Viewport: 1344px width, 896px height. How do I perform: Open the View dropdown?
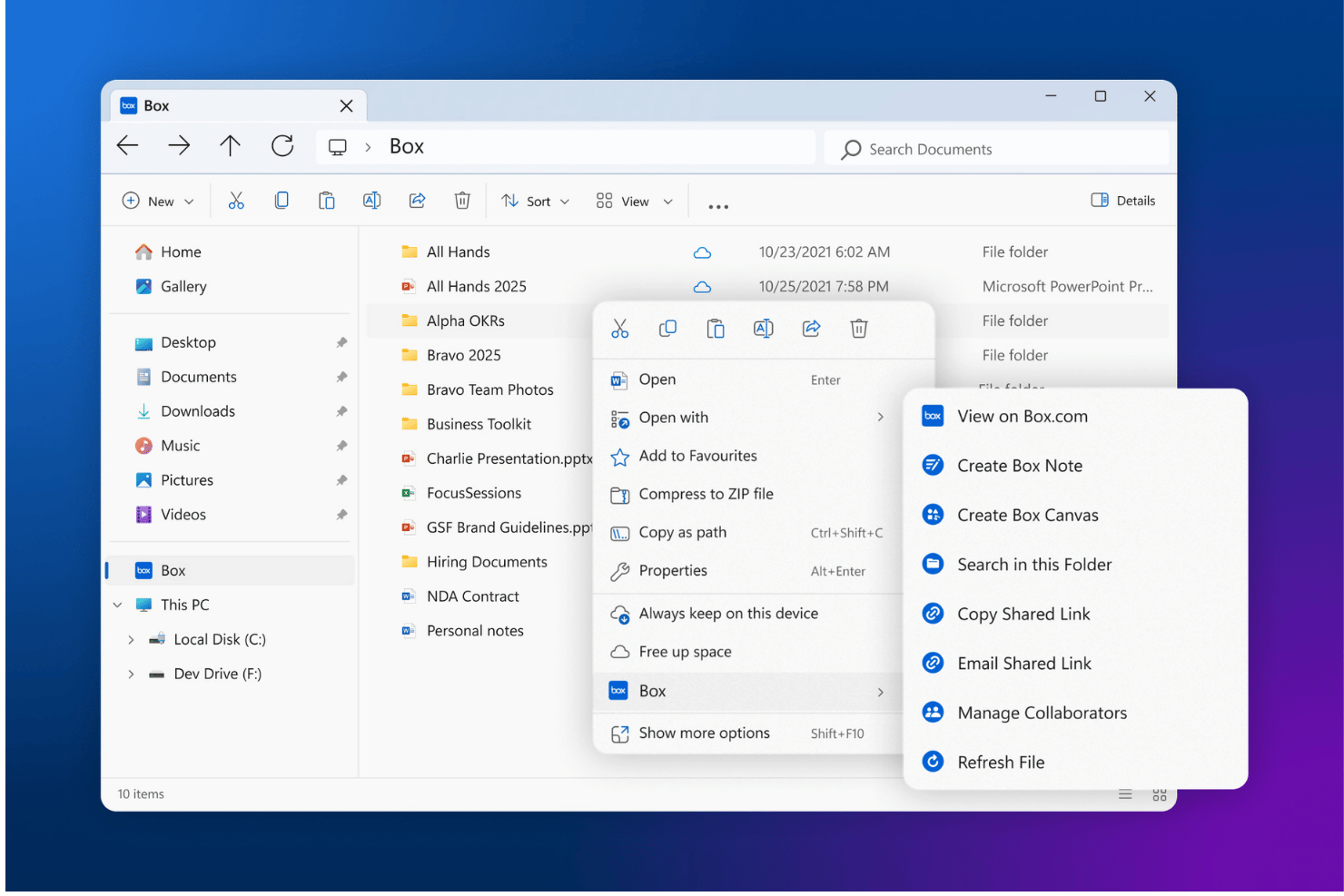coord(635,201)
